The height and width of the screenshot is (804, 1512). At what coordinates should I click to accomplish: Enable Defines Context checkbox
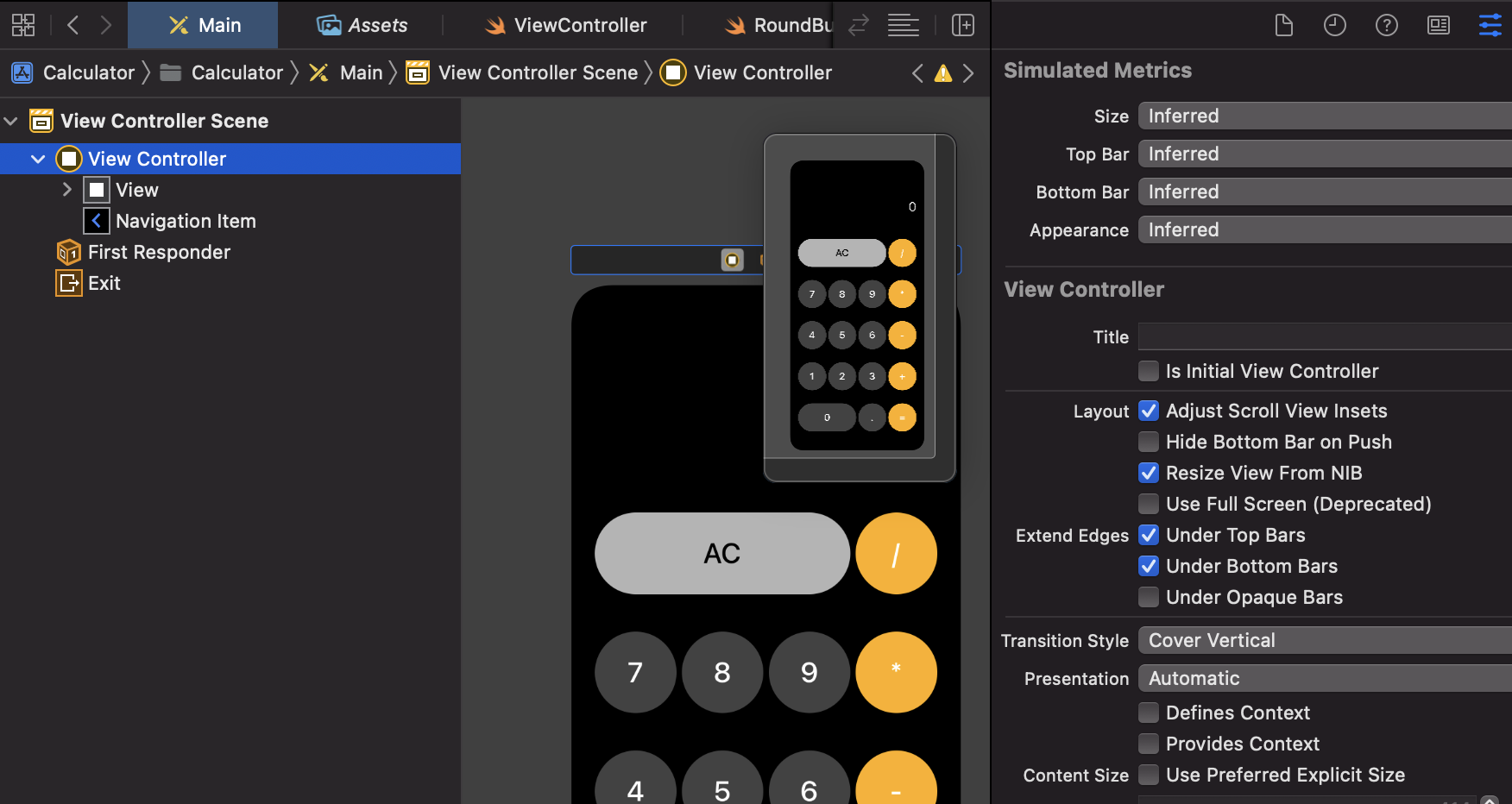click(1149, 713)
